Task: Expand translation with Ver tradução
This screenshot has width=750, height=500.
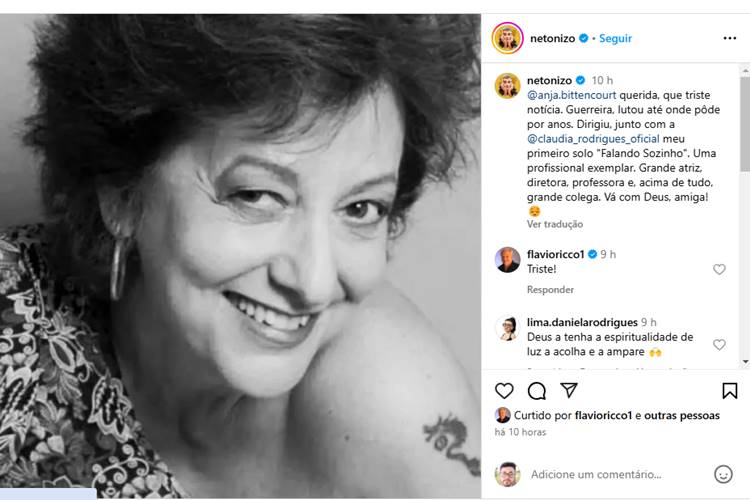Action: 555,224
